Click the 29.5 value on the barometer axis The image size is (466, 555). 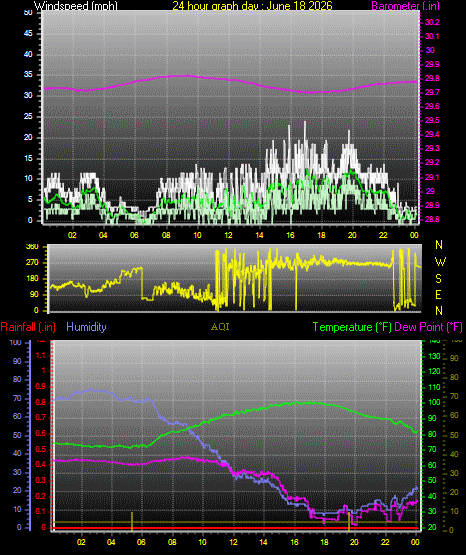coord(432,120)
